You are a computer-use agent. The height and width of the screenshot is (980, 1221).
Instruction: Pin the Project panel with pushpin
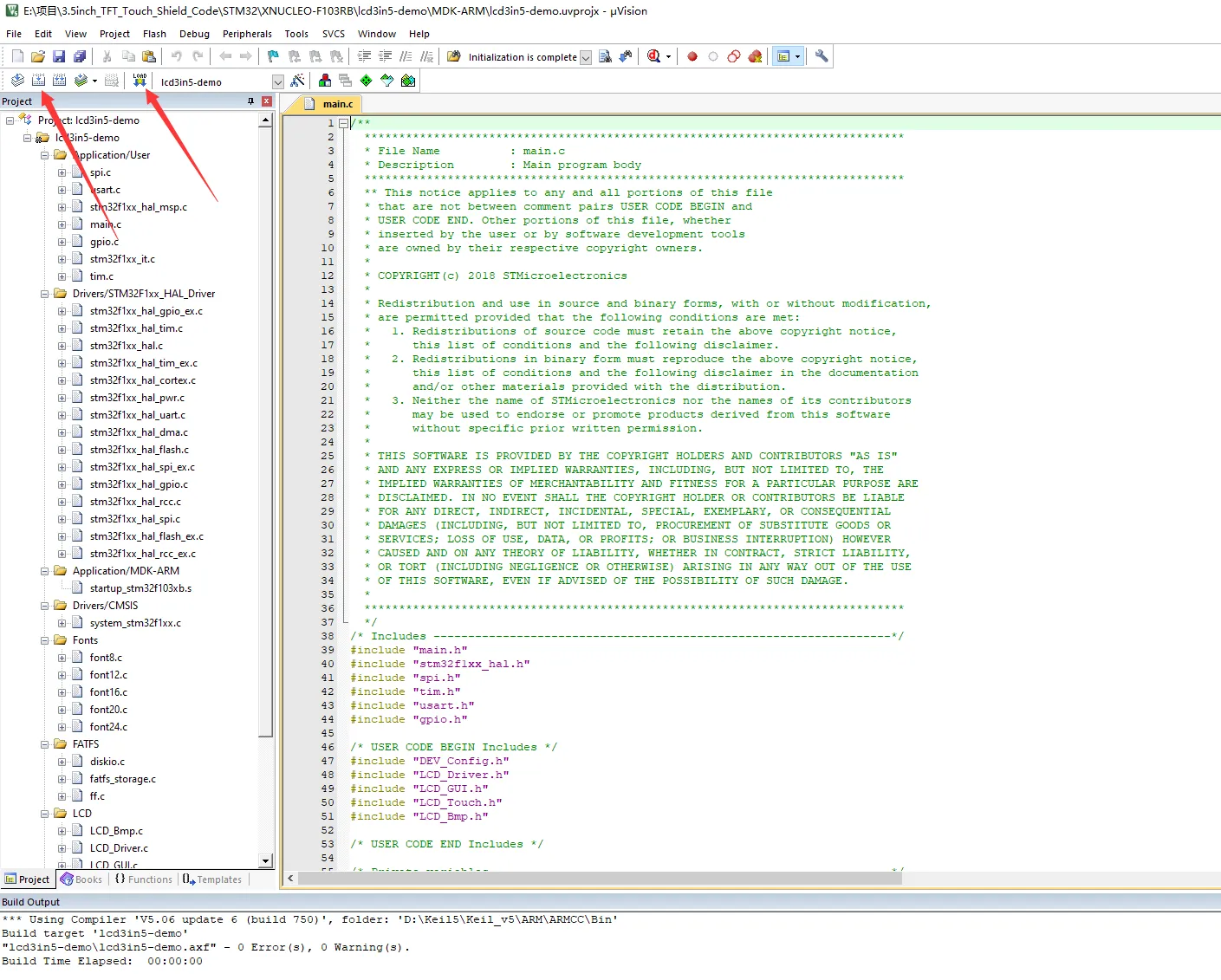(x=251, y=101)
